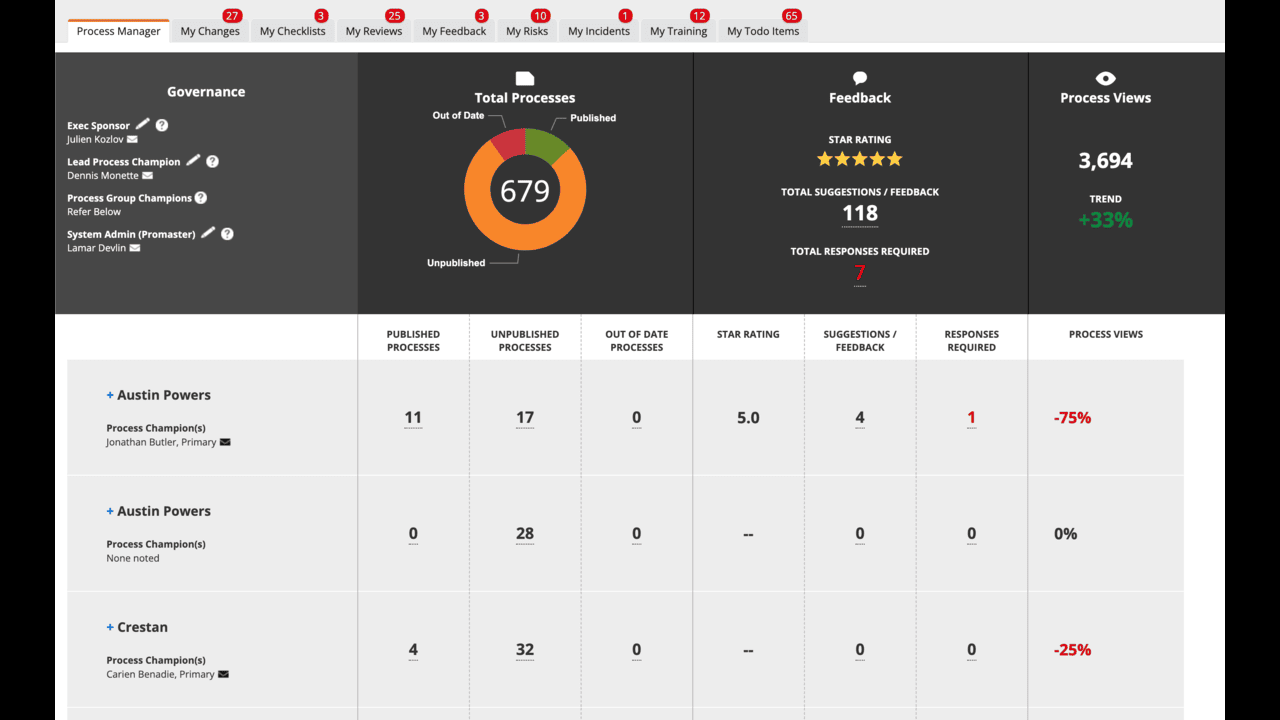Image resolution: width=1280 pixels, height=720 pixels.
Task: Click the Star Rating column header
Action: pos(748,334)
